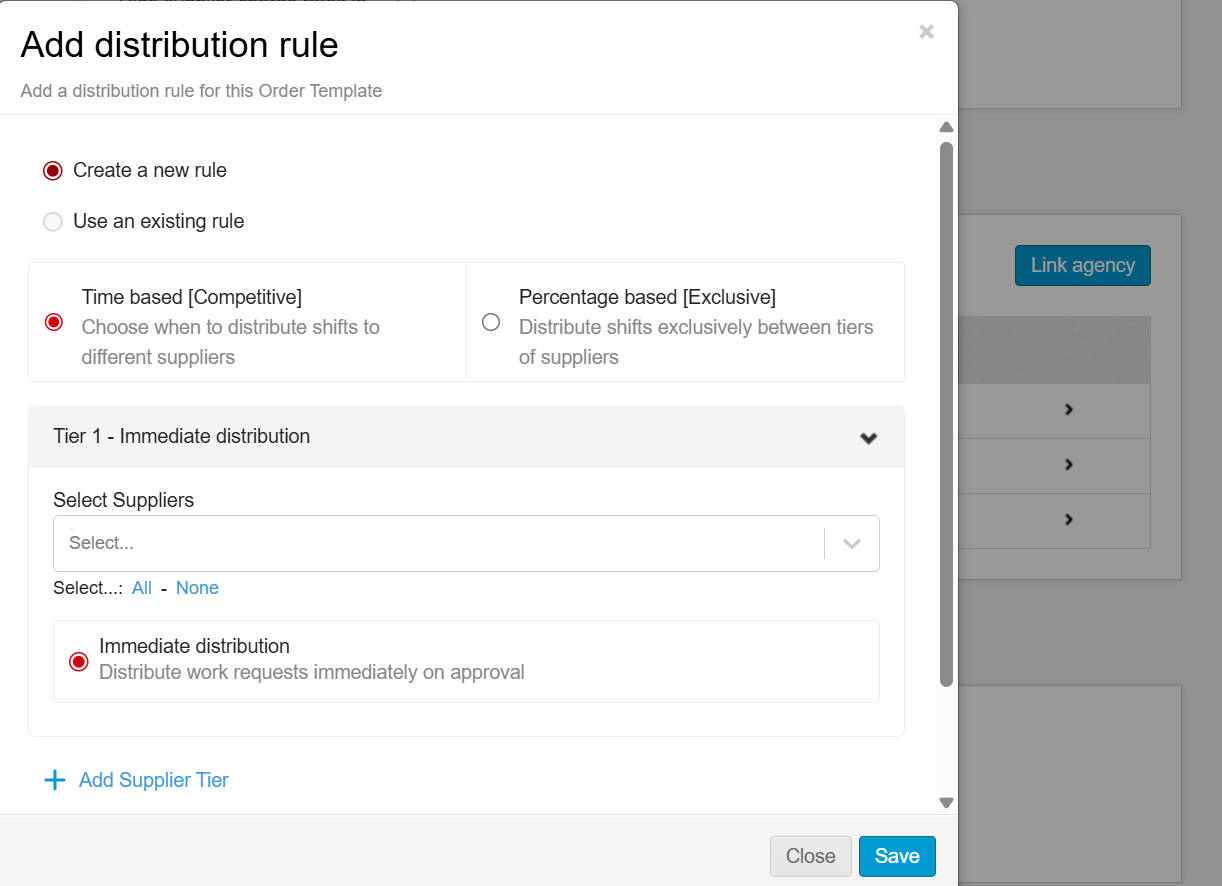Click the Add Supplier Tier link
Viewport: 1222px width, 886px height.
(x=153, y=780)
